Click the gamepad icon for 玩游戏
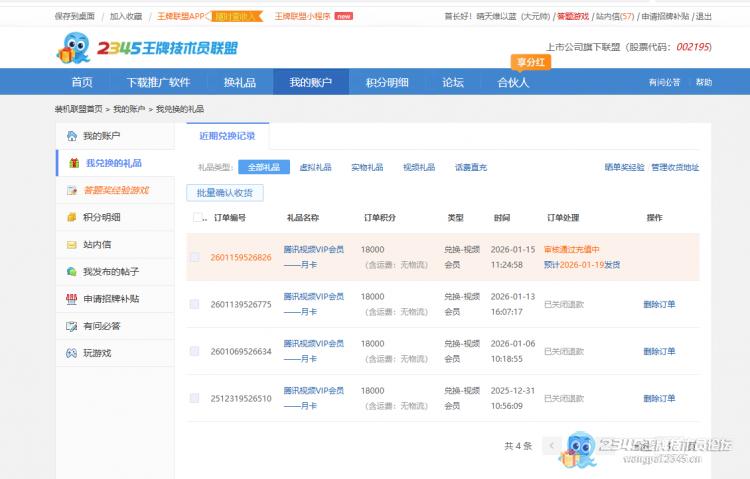This screenshot has height=479, width=750. [x=71, y=352]
